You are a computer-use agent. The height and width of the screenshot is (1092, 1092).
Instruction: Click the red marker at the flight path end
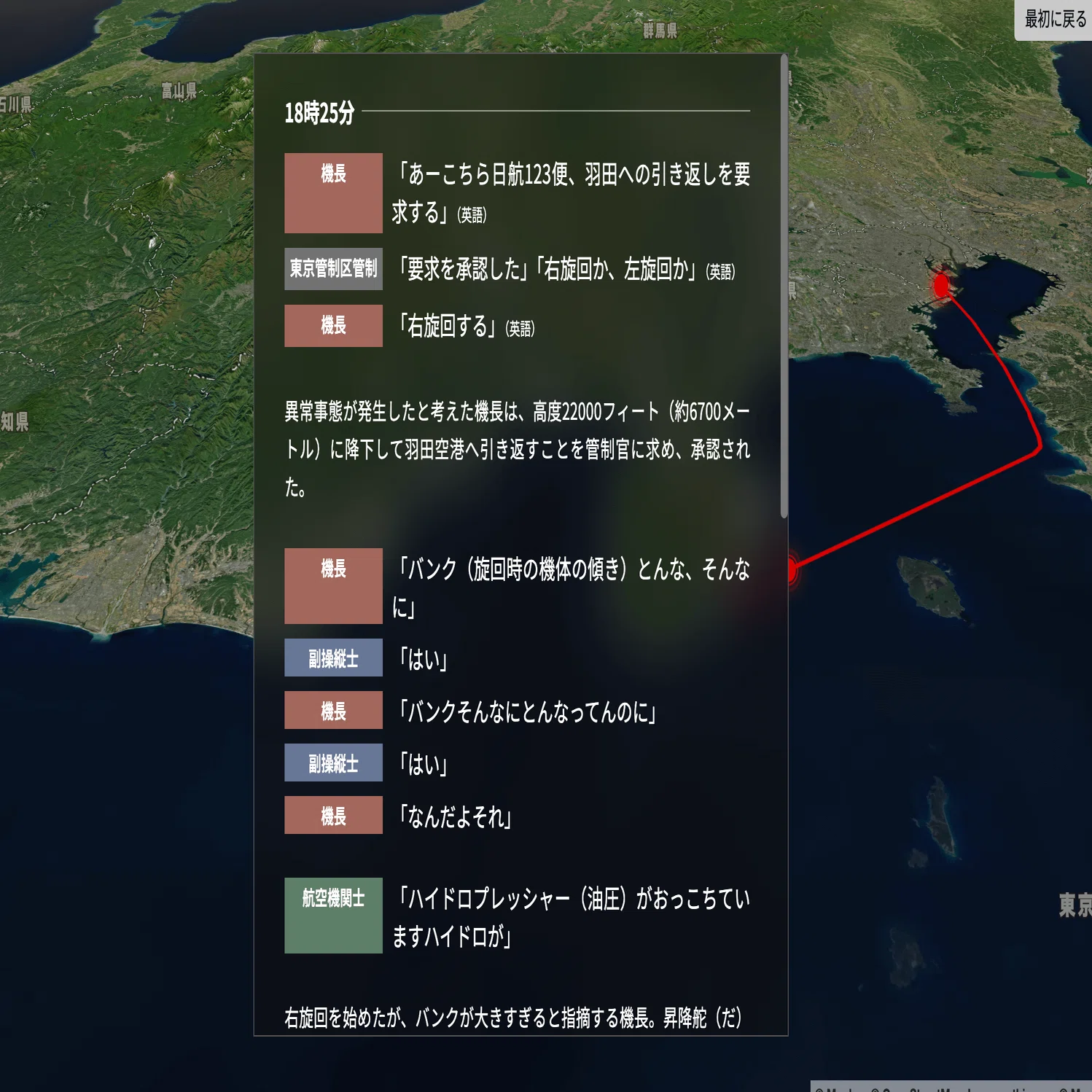click(x=792, y=569)
